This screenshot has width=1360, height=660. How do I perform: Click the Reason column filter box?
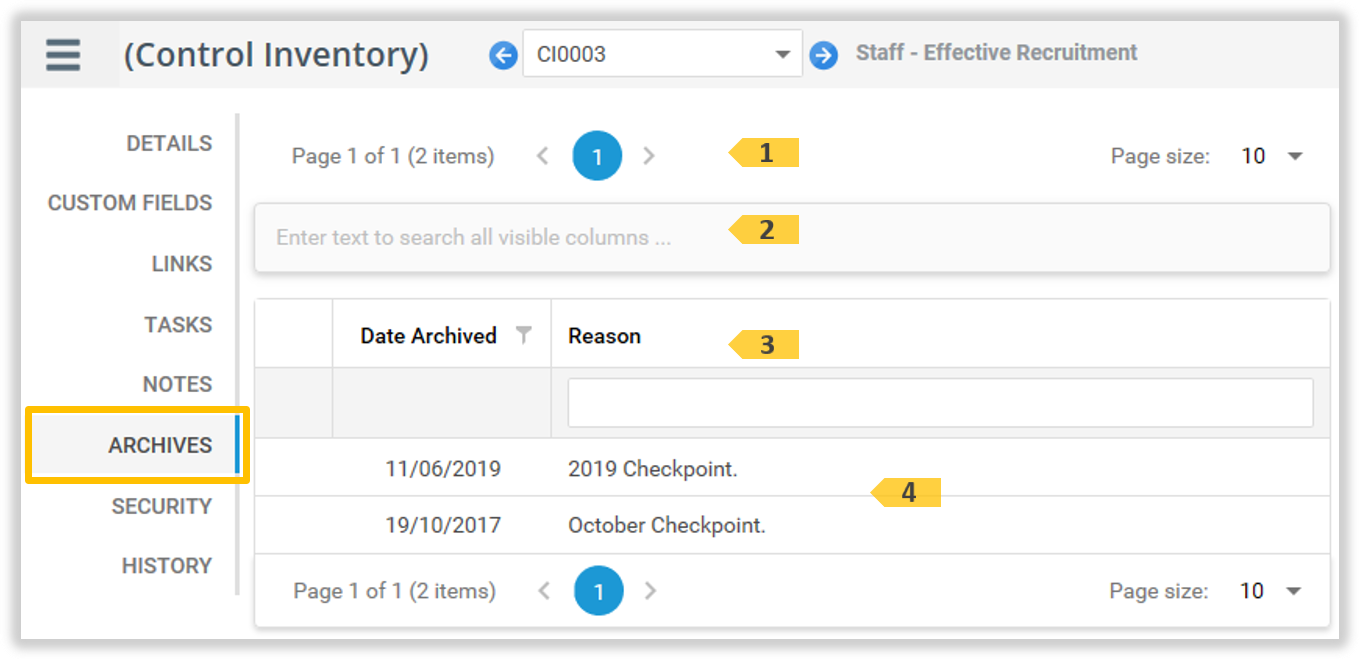pos(940,401)
